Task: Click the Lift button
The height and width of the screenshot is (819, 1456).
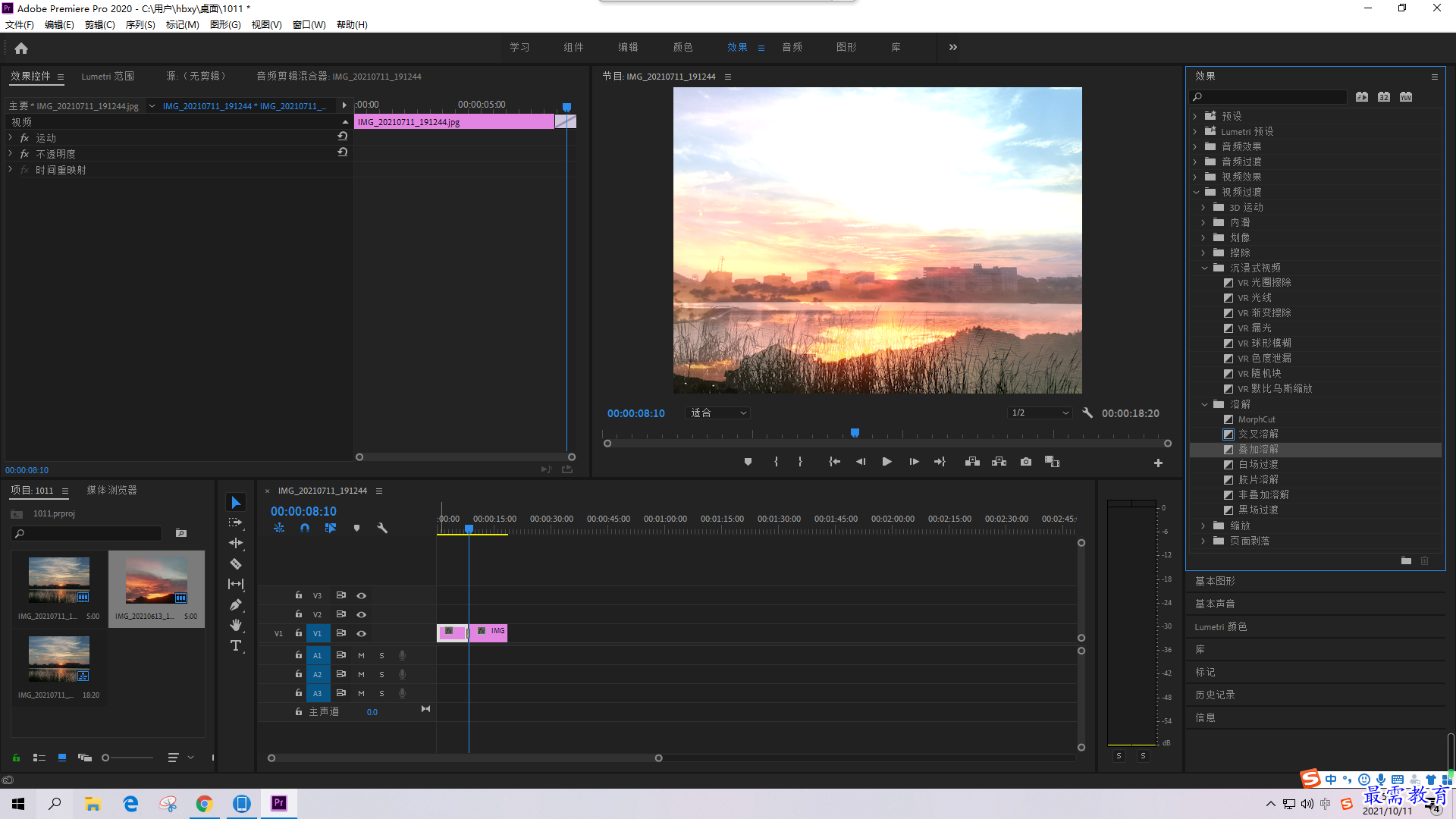Action: pyautogui.click(x=972, y=462)
